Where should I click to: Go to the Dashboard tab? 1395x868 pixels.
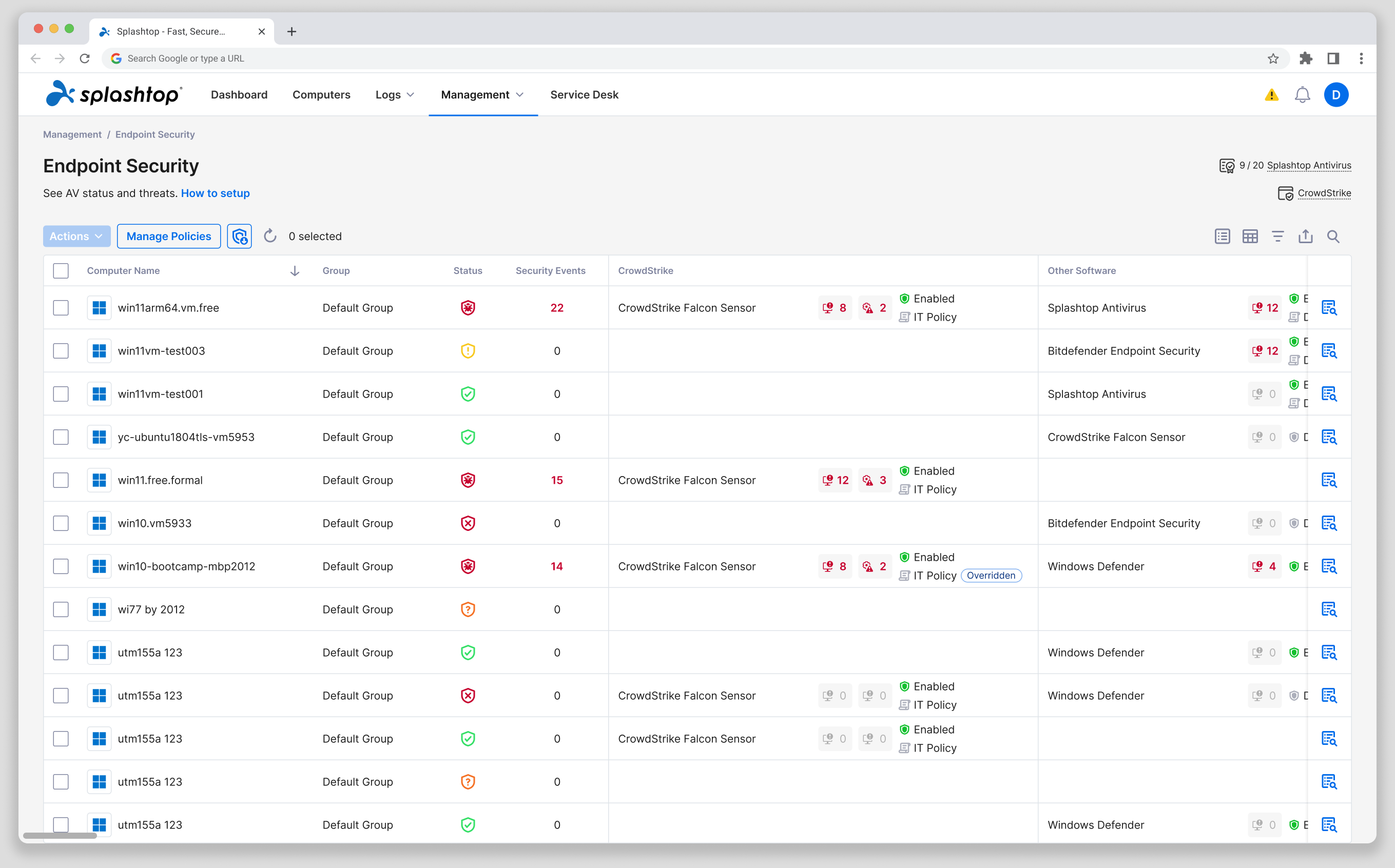point(239,95)
